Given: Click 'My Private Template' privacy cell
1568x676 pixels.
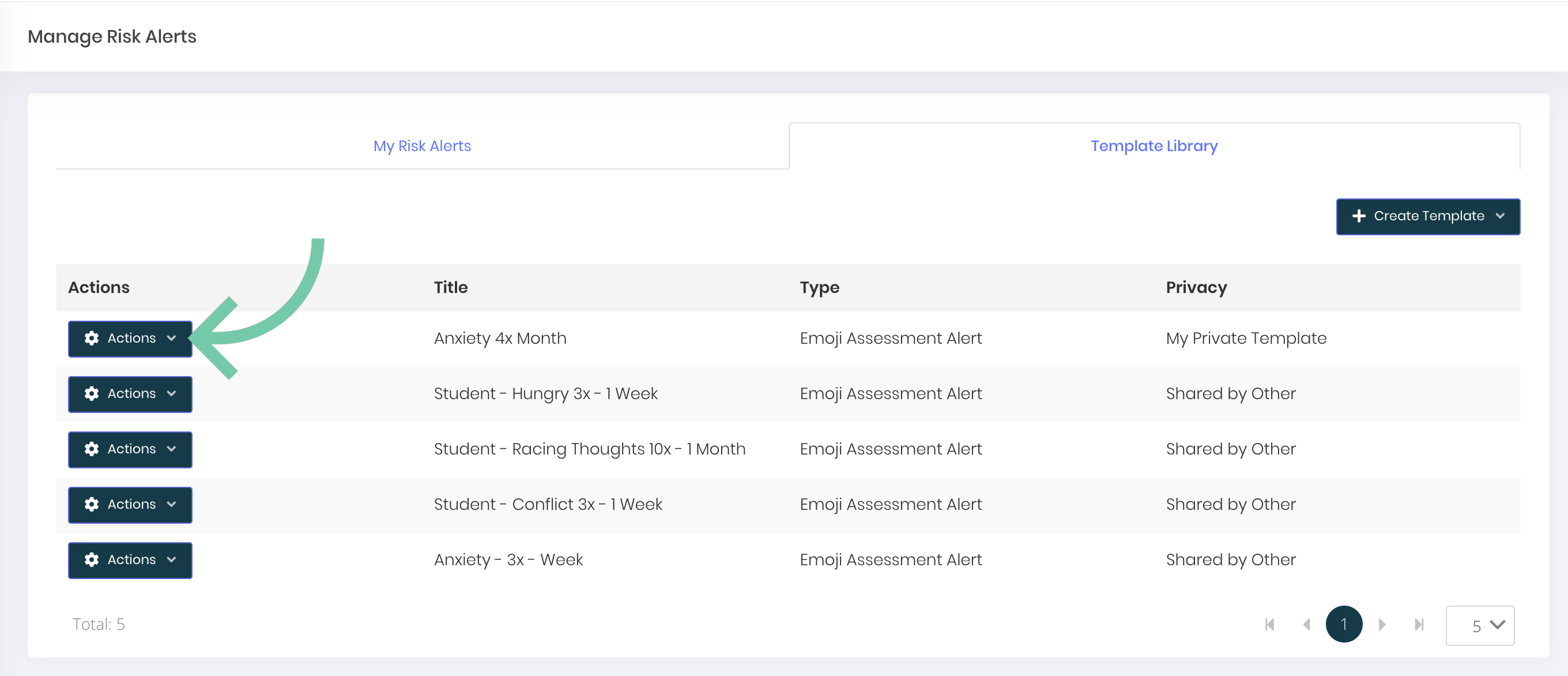Looking at the screenshot, I should point(1246,339).
